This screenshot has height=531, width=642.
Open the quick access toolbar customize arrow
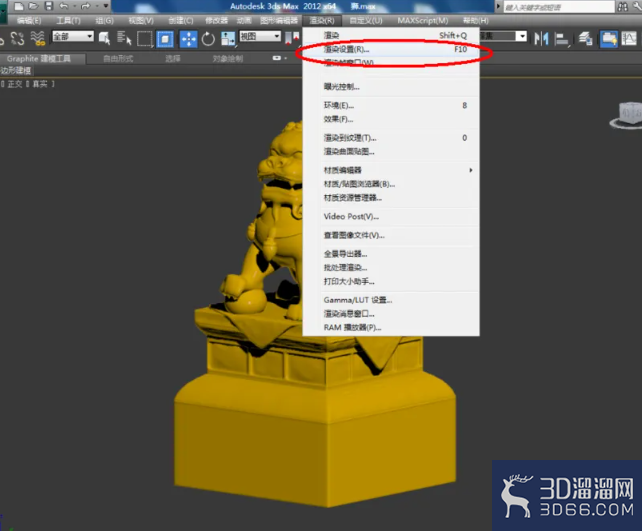click(x=106, y=6)
